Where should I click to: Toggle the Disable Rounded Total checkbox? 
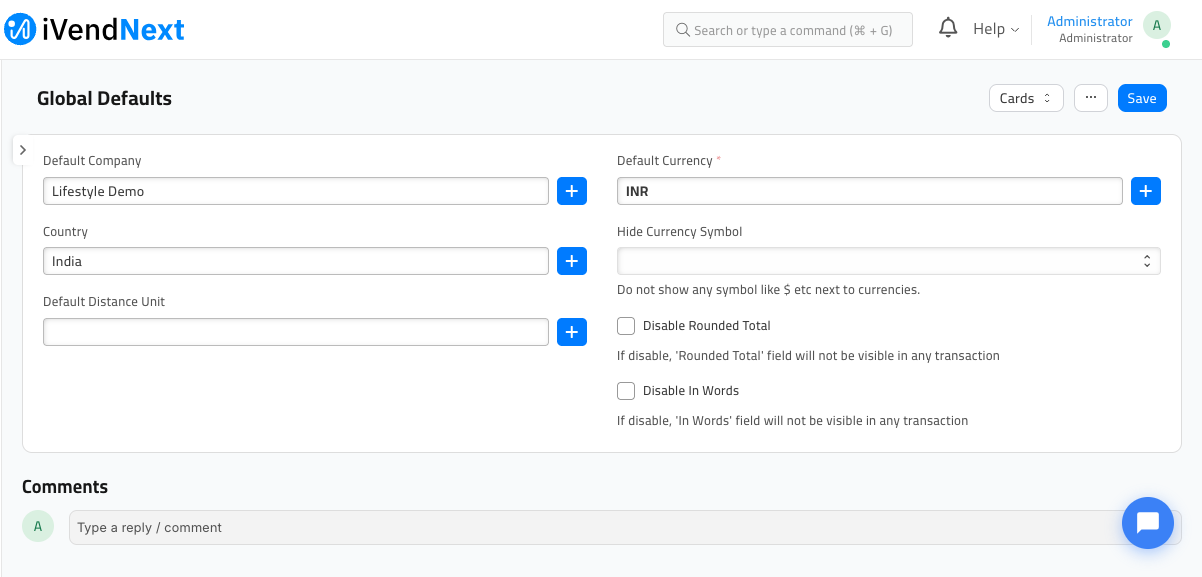(626, 326)
